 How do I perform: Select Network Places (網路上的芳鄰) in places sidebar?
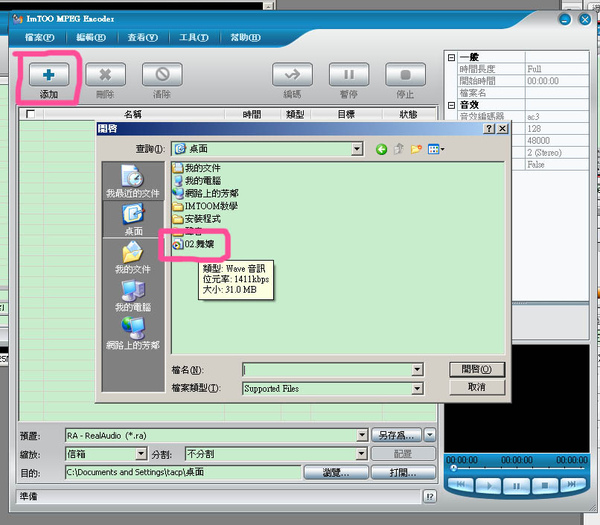click(133, 333)
